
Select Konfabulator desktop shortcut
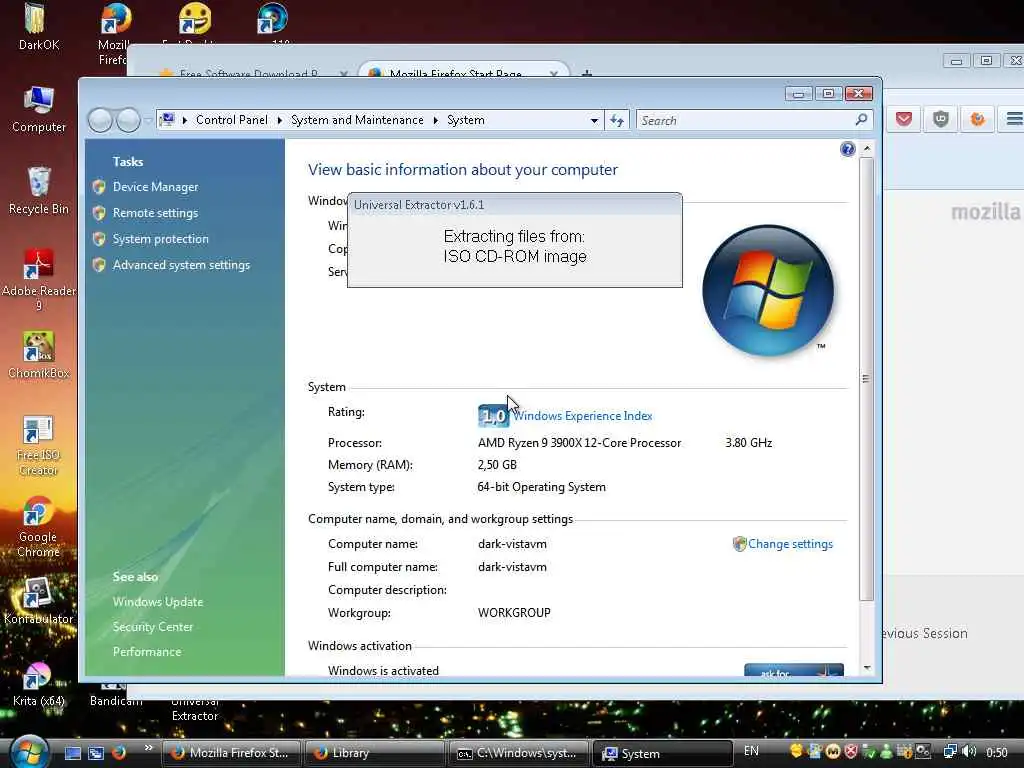[x=39, y=601]
